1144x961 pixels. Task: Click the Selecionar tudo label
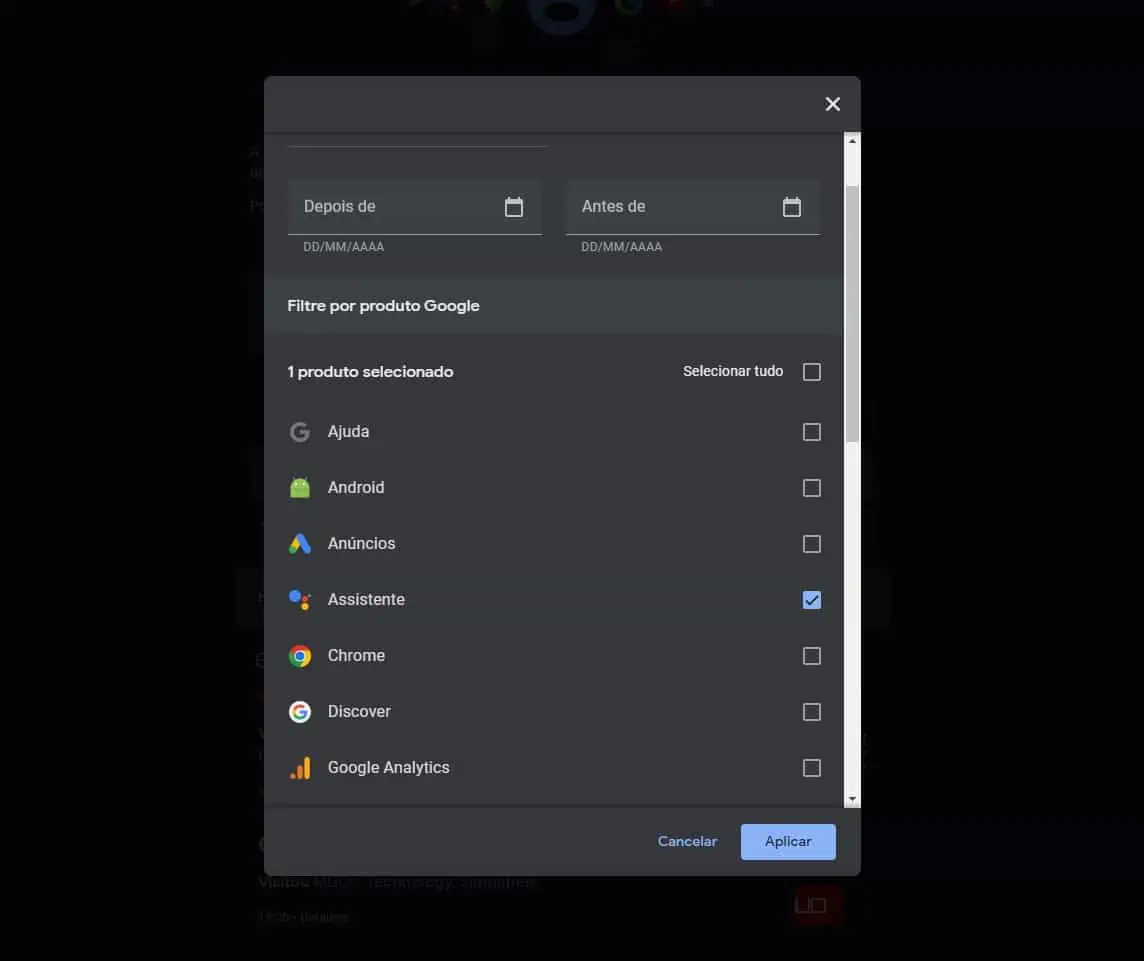[733, 371]
